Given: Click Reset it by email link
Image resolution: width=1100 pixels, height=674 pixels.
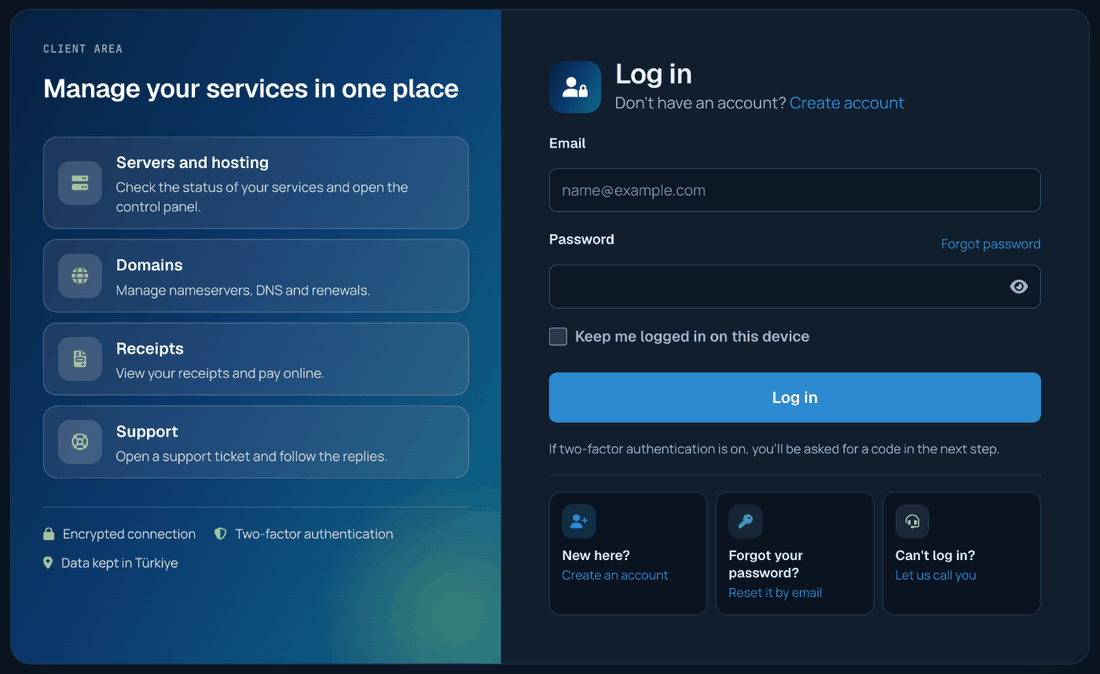Looking at the screenshot, I should (x=775, y=593).
